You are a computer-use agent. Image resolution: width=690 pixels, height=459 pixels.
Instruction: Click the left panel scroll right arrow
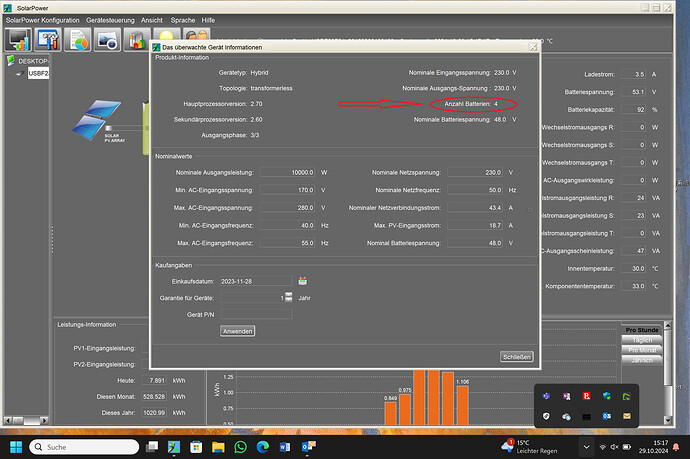(x=44, y=420)
